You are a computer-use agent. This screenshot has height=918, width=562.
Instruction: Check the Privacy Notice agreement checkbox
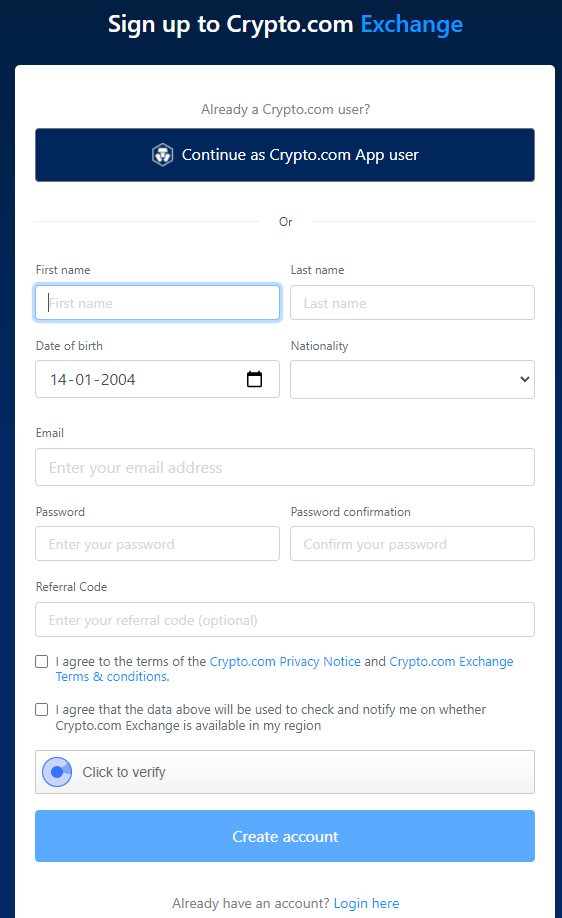coord(42,662)
